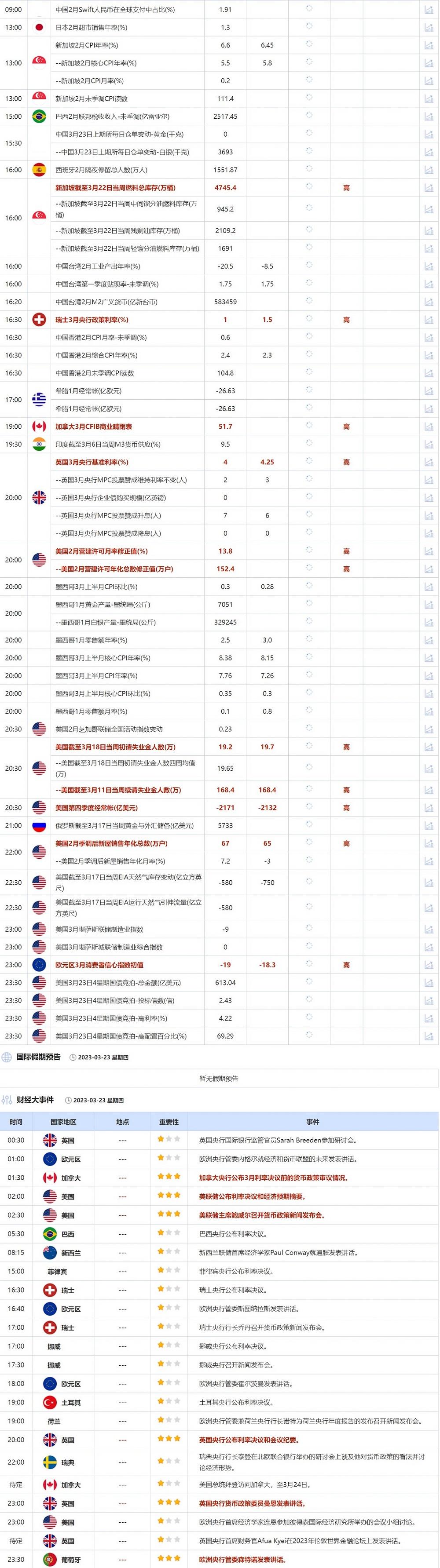Open chart icon for 新加坡2月CPI年率 row
This screenshot has height=1568, width=440.
[x=429, y=45]
